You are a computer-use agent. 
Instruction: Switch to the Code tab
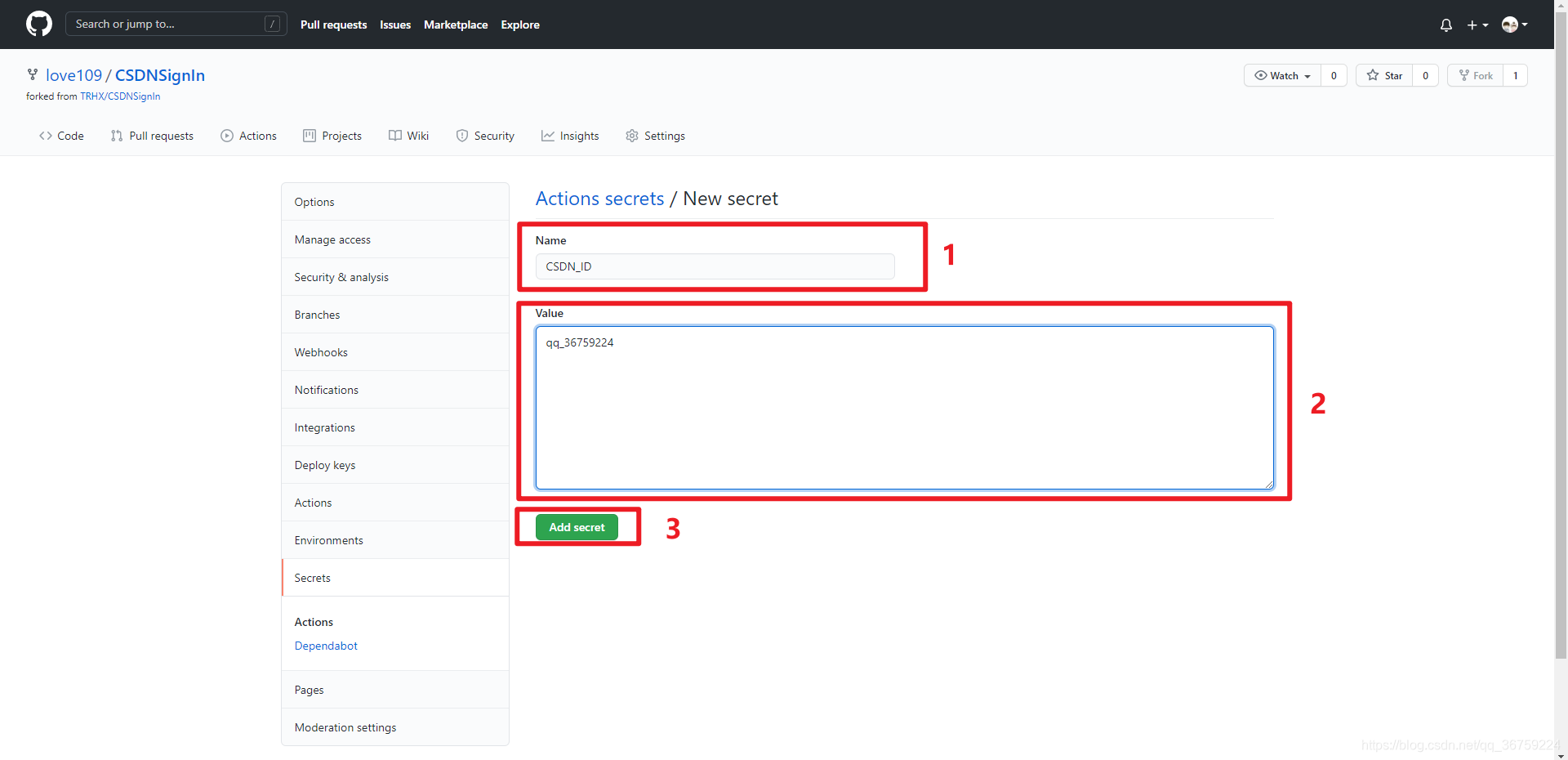coord(61,136)
